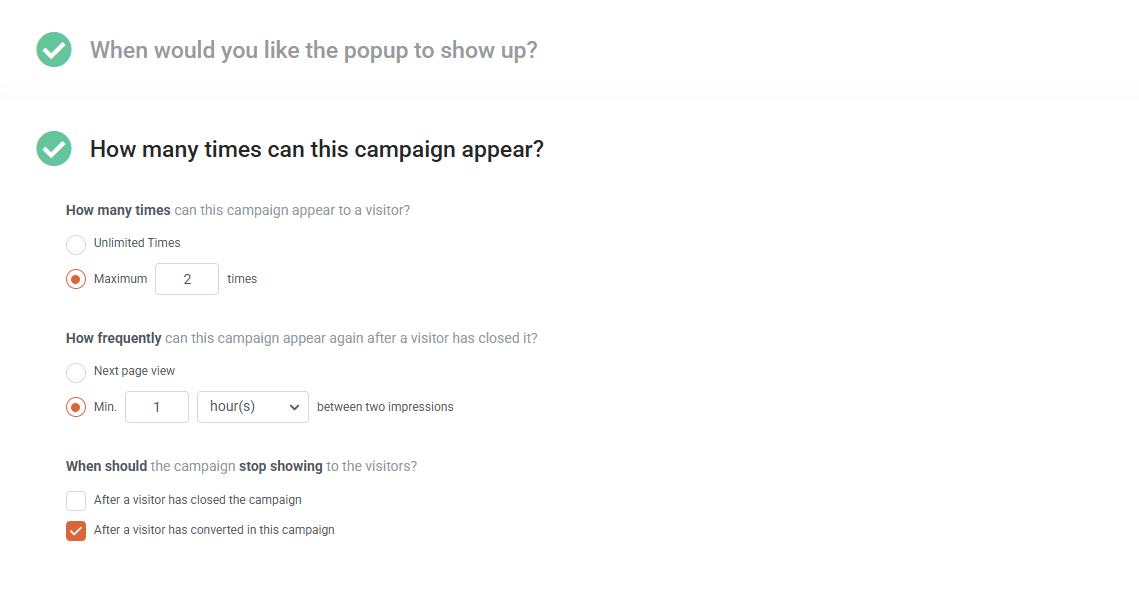Click the minimum interval number input
1139x600 pixels.
(157, 407)
